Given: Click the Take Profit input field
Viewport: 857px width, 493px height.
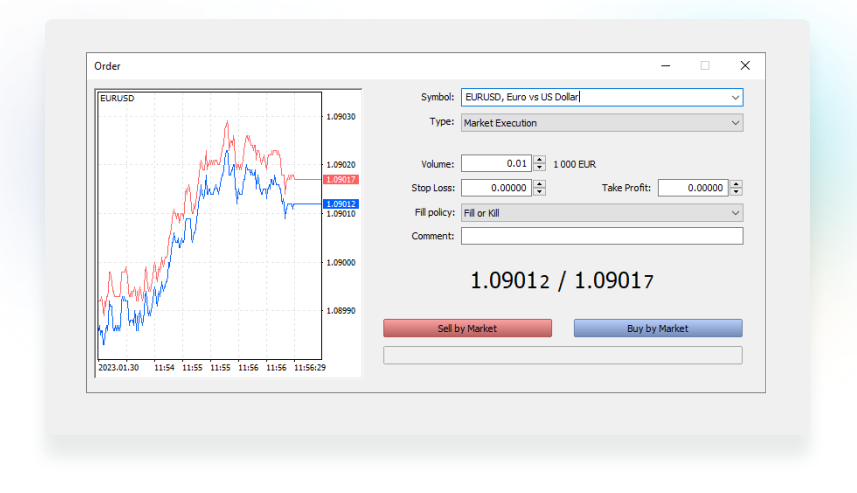Looking at the screenshot, I should pos(693,187).
